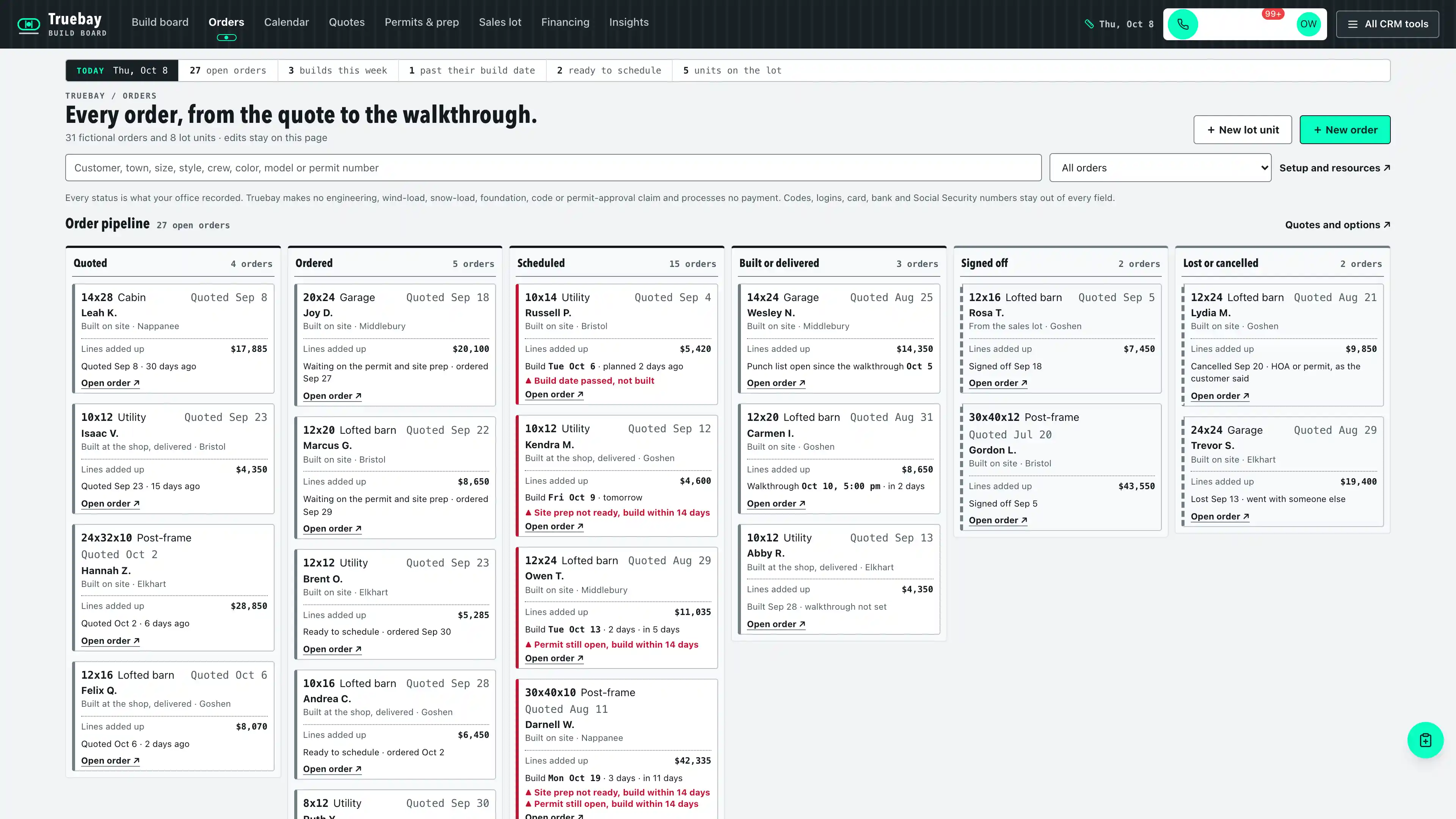1456x819 pixels.
Task: Click the green phone call icon
Action: (1183, 24)
